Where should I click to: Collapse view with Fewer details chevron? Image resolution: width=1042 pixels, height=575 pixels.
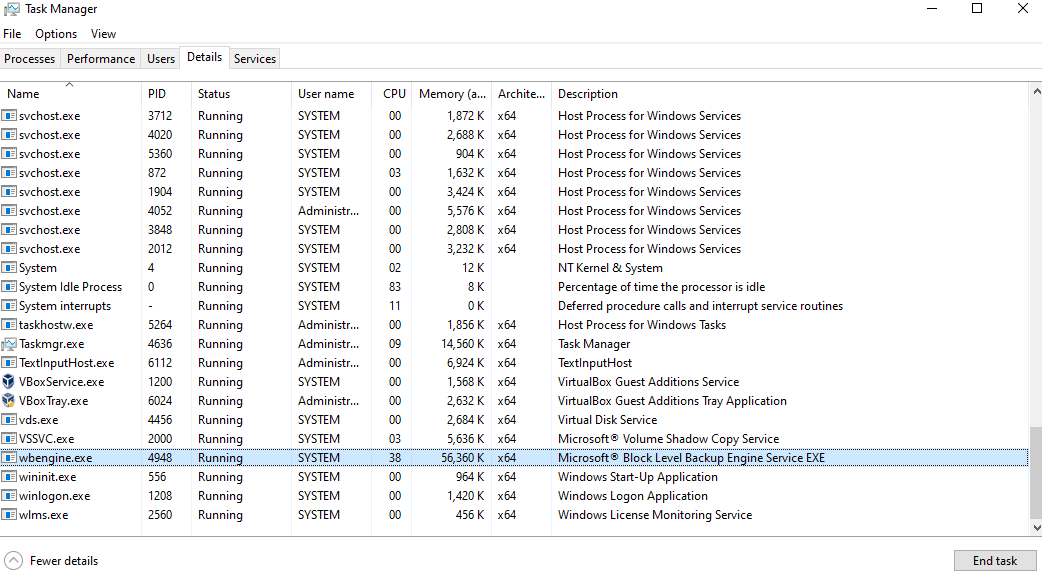click(13, 560)
